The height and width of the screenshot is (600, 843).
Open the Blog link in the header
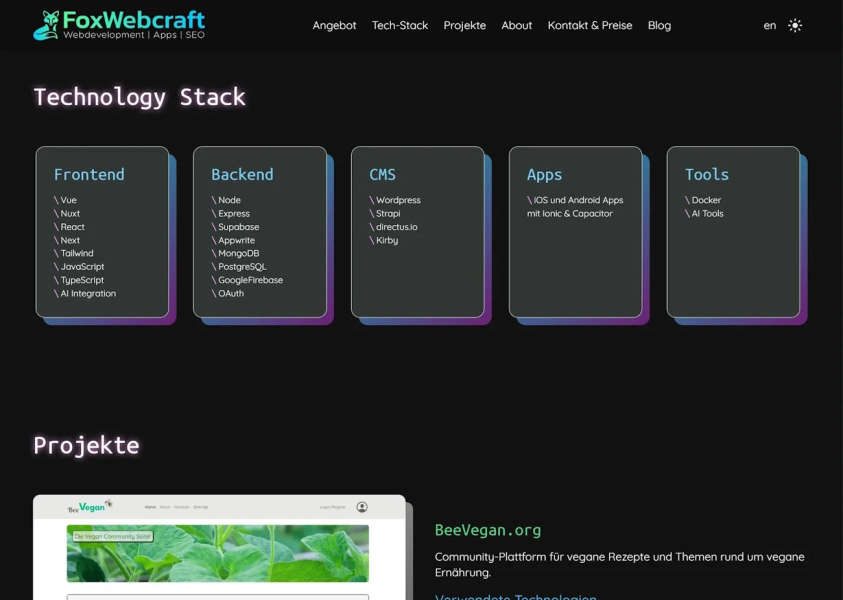[x=659, y=26]
